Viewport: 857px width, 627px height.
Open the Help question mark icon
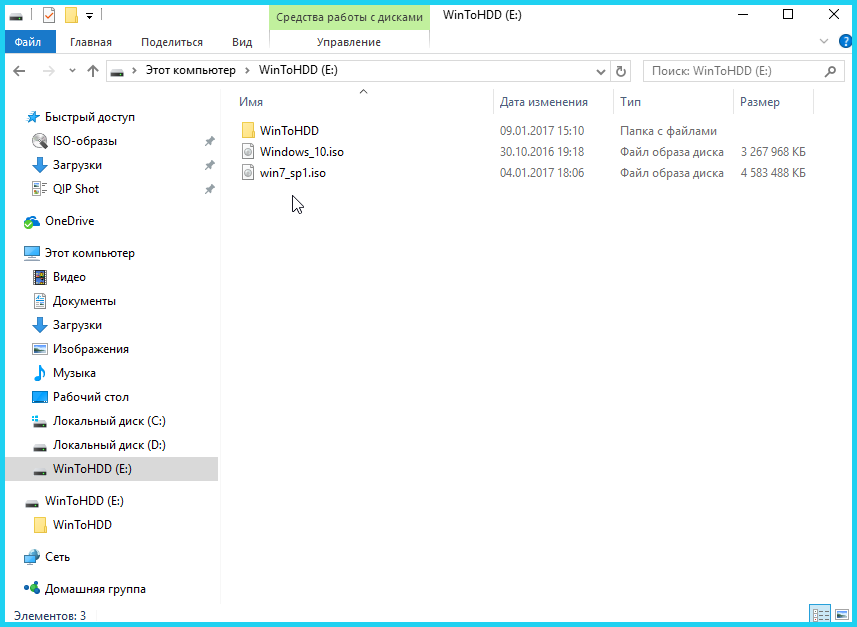point(843,42)
